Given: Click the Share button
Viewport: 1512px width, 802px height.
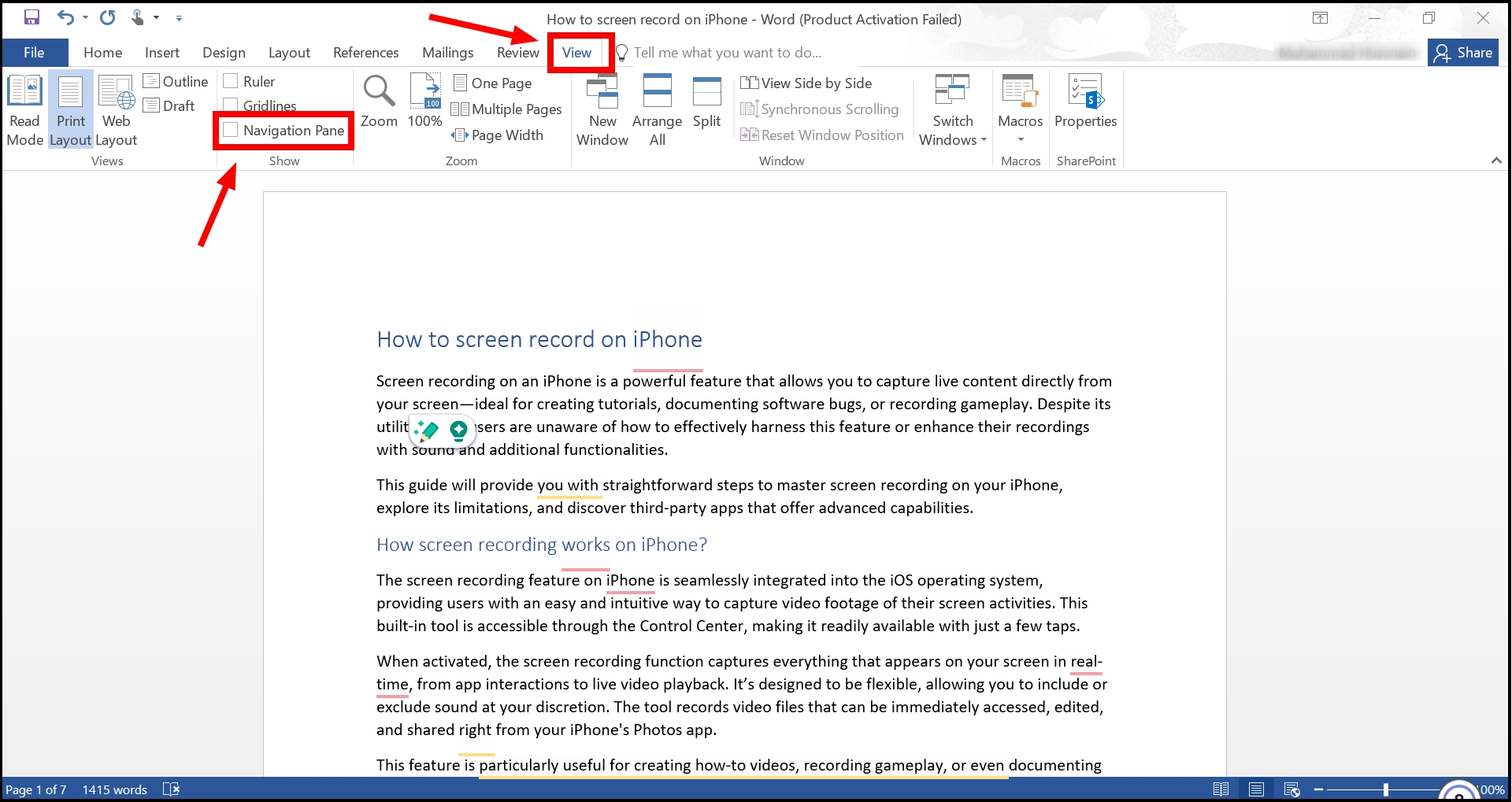Looking at the screenshot, I should coord(1462,52).
